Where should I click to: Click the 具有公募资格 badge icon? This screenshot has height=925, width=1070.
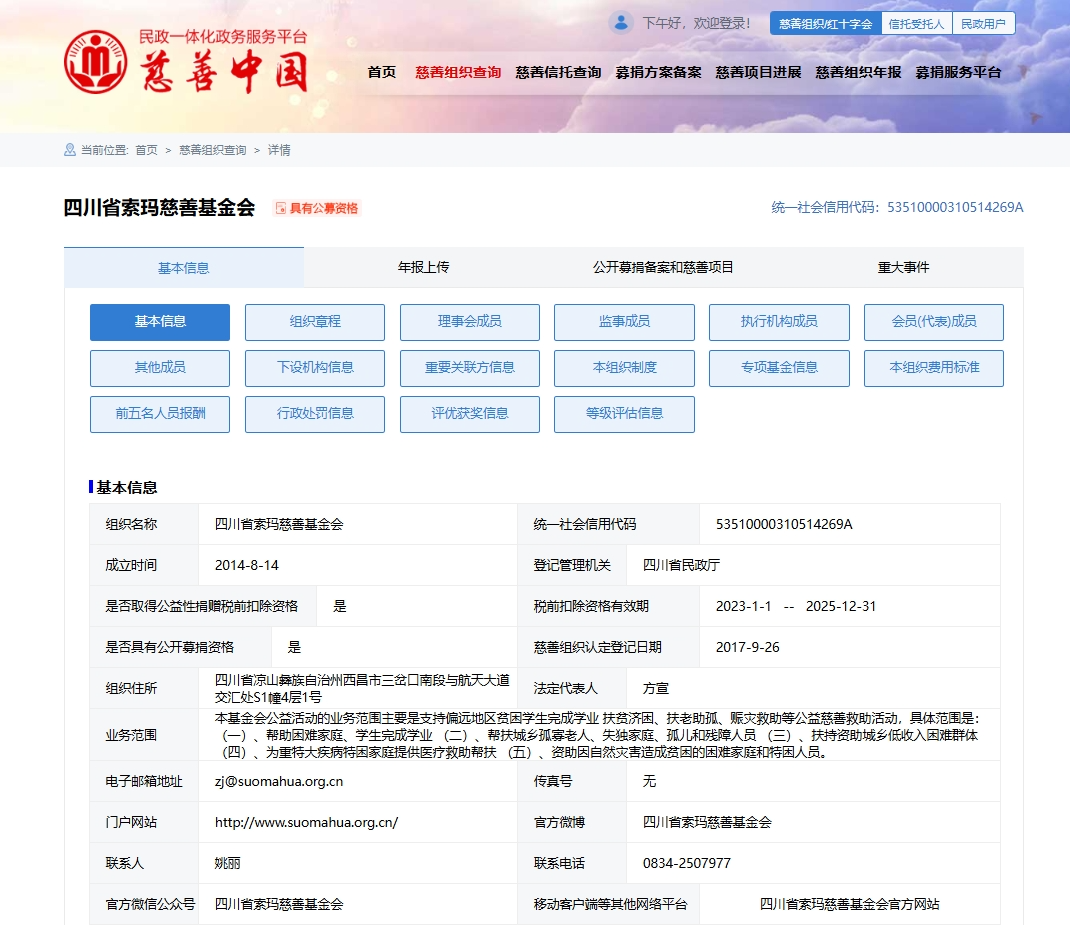pos(281,209)
